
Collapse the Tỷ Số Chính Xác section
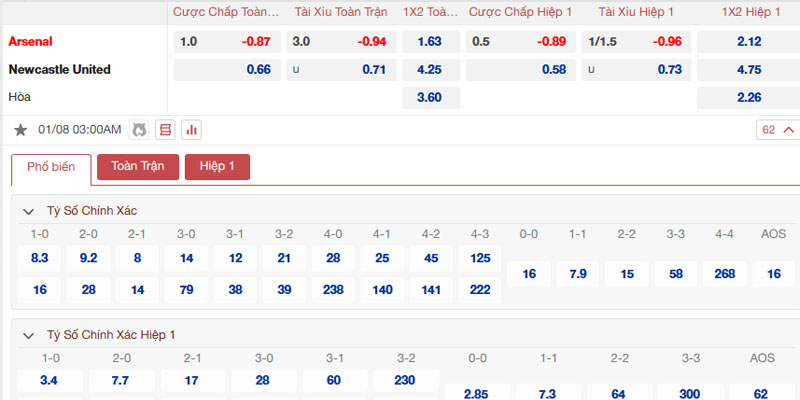[29, 211]
